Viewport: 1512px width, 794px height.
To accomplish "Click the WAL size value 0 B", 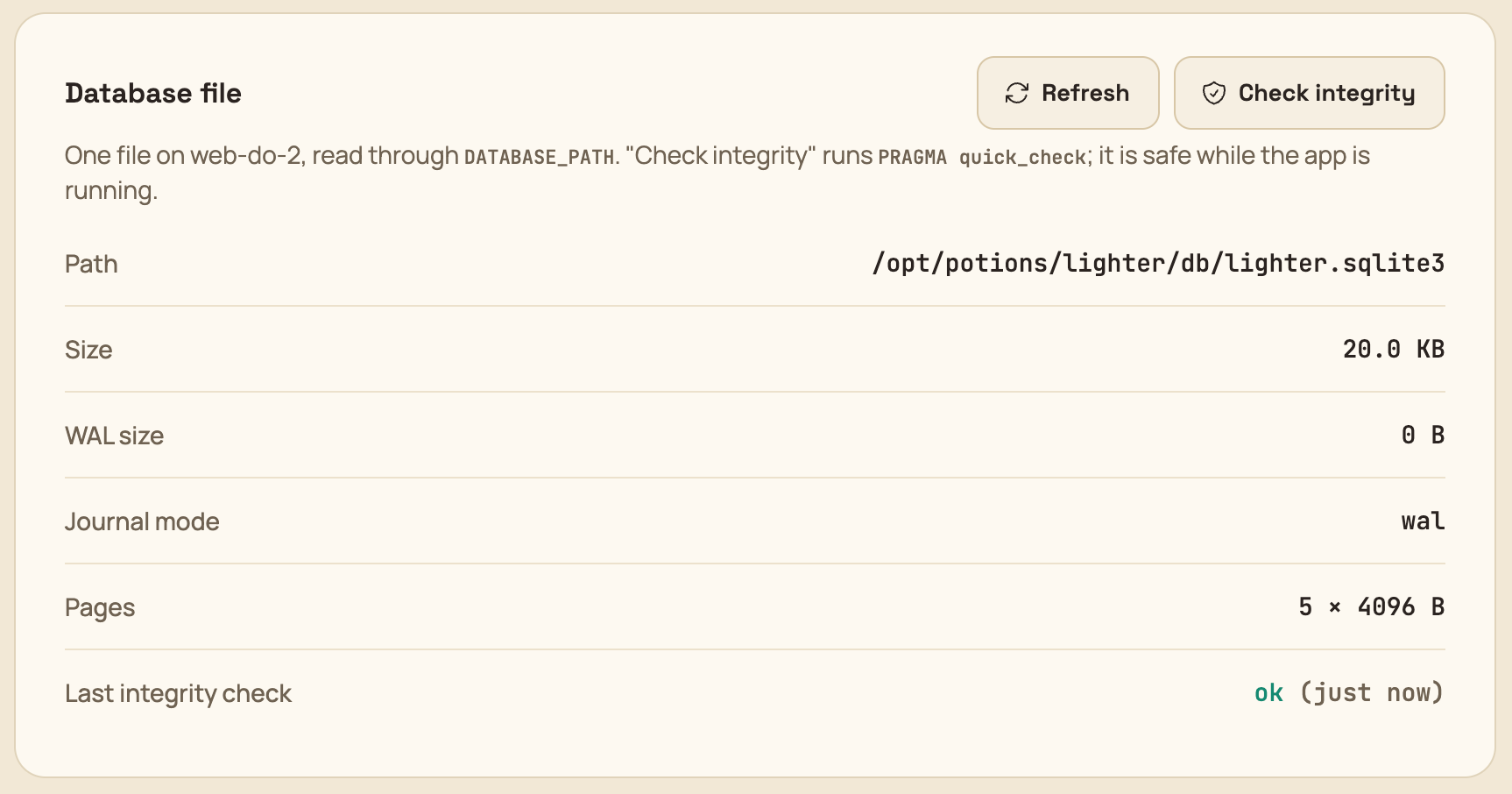I will tap(1423, 436).
